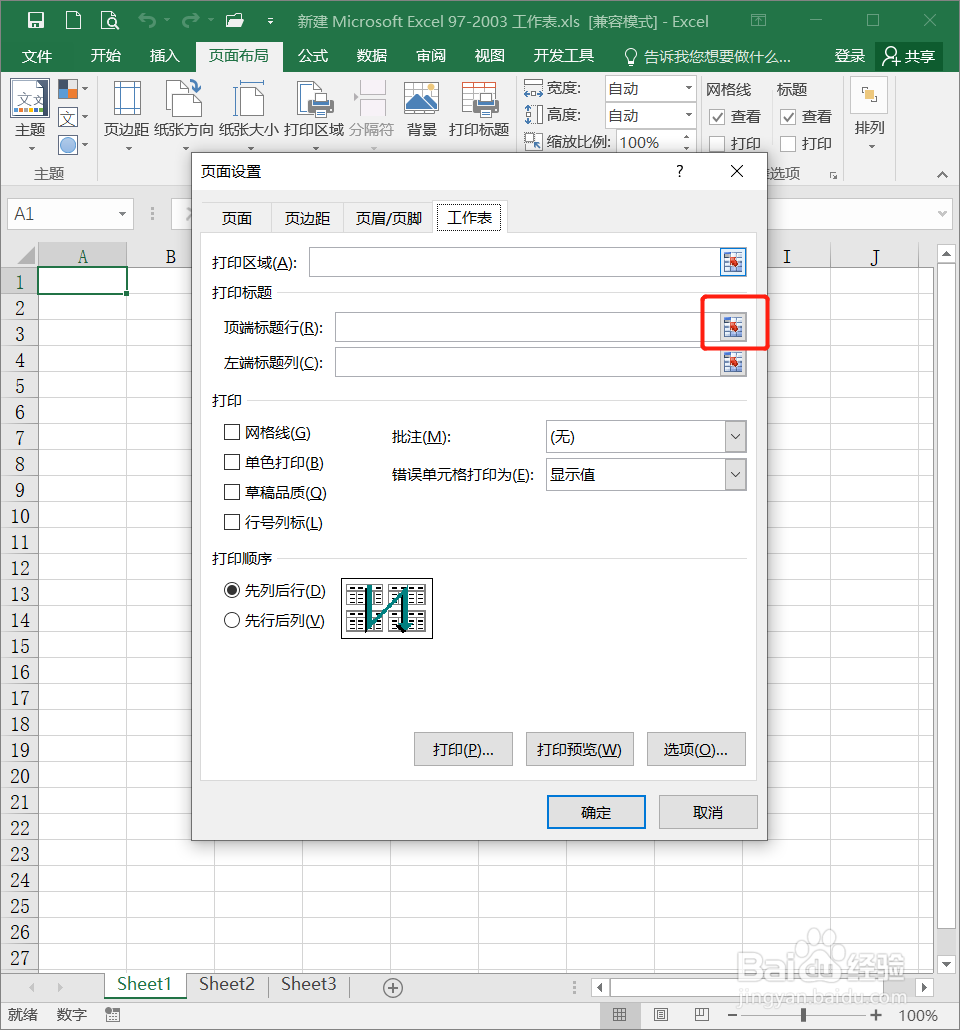Open the 数据 ribbon tab
The height and width of the screenshot is (1030, 960).
[371, 56]
